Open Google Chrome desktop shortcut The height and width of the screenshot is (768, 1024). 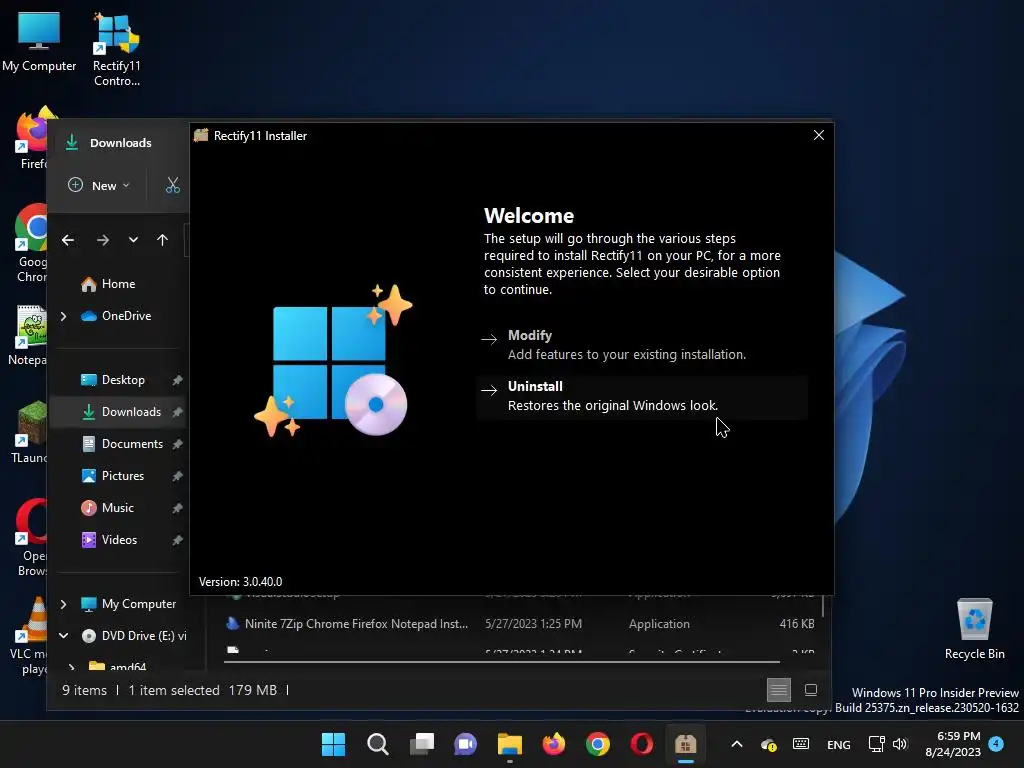(31, 243)
